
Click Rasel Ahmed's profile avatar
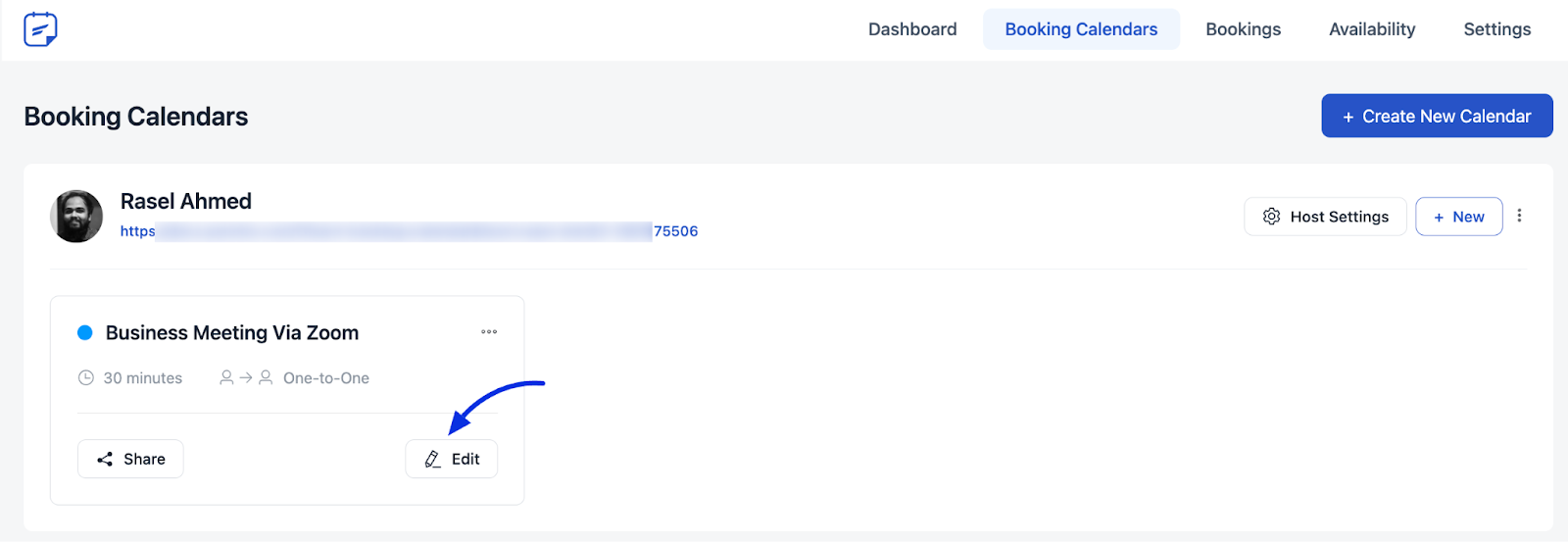click(x=76, y=217)
